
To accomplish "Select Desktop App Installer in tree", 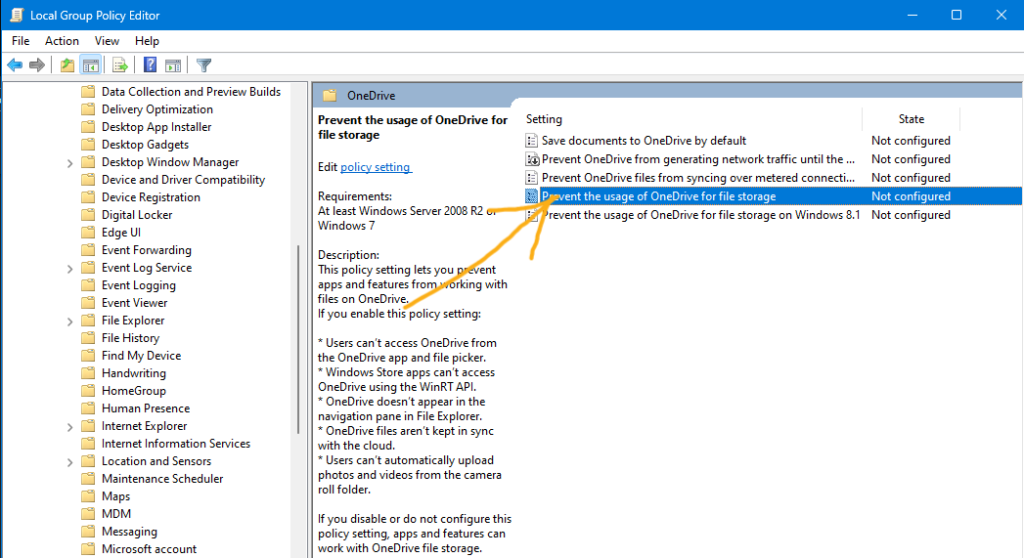I will click(156, 127).
